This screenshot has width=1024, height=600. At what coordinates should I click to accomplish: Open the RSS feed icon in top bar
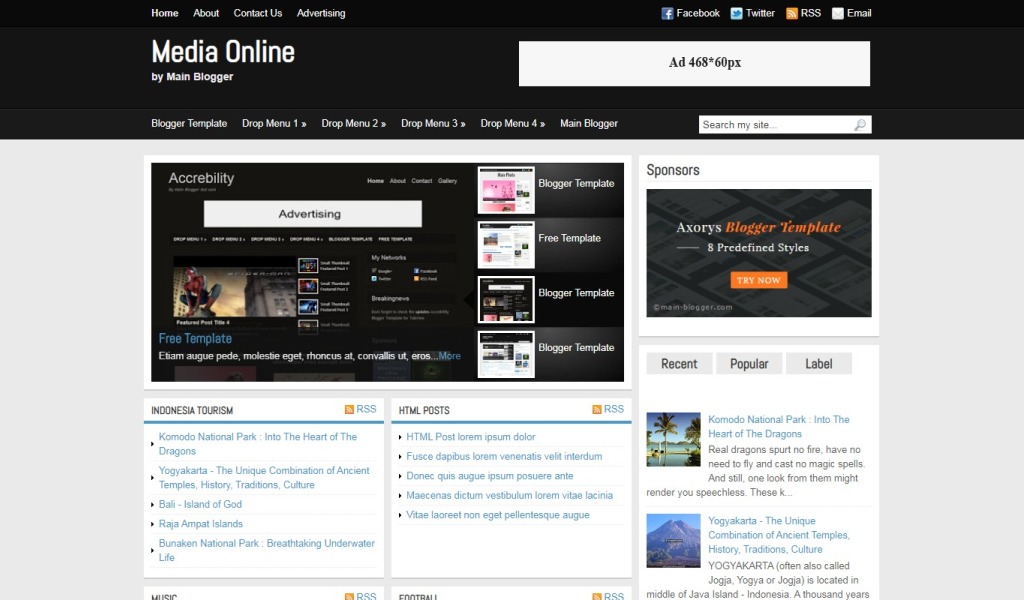(792, 14)
